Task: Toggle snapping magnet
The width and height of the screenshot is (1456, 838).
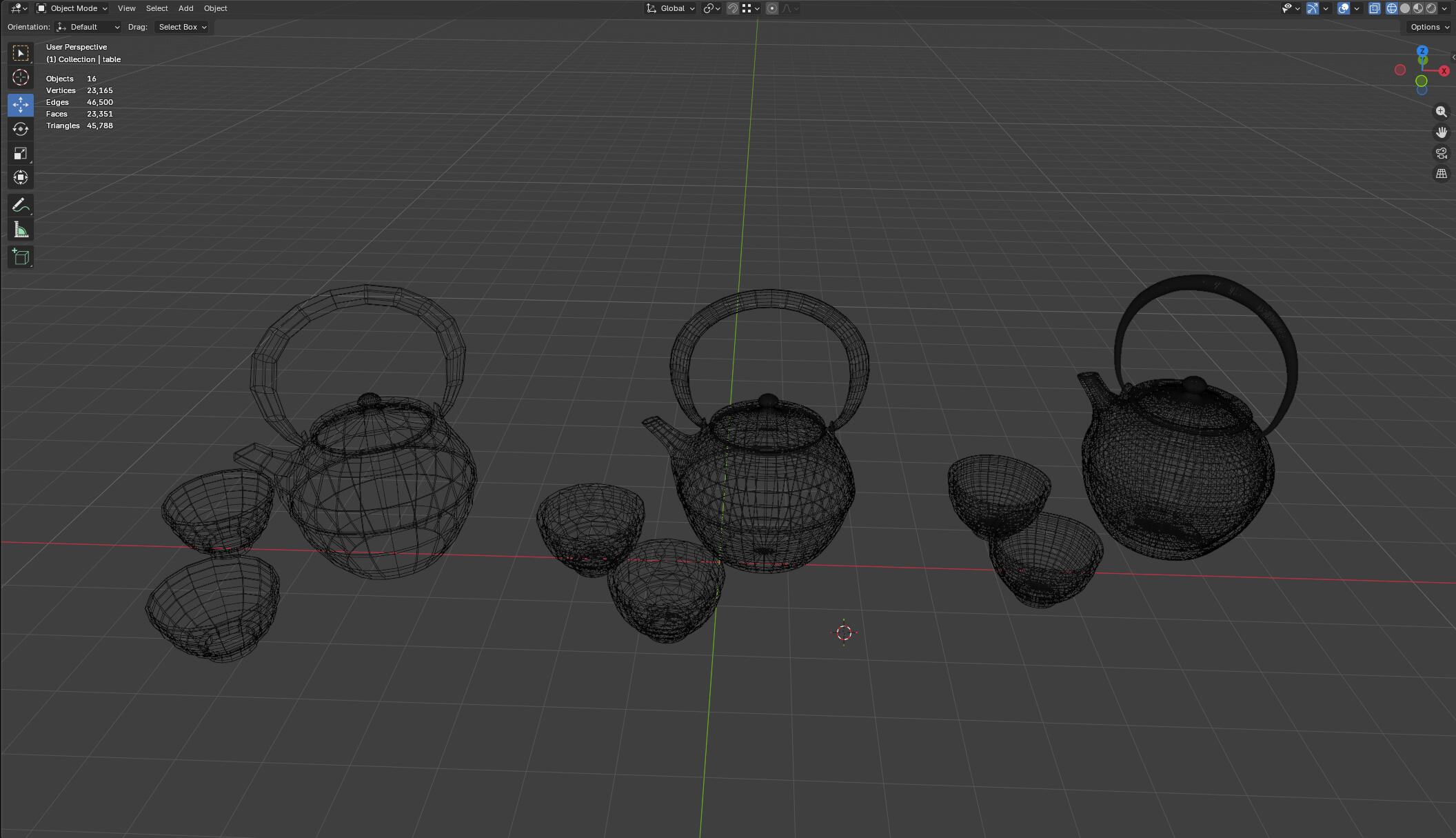Action: [x=733, y=8]
